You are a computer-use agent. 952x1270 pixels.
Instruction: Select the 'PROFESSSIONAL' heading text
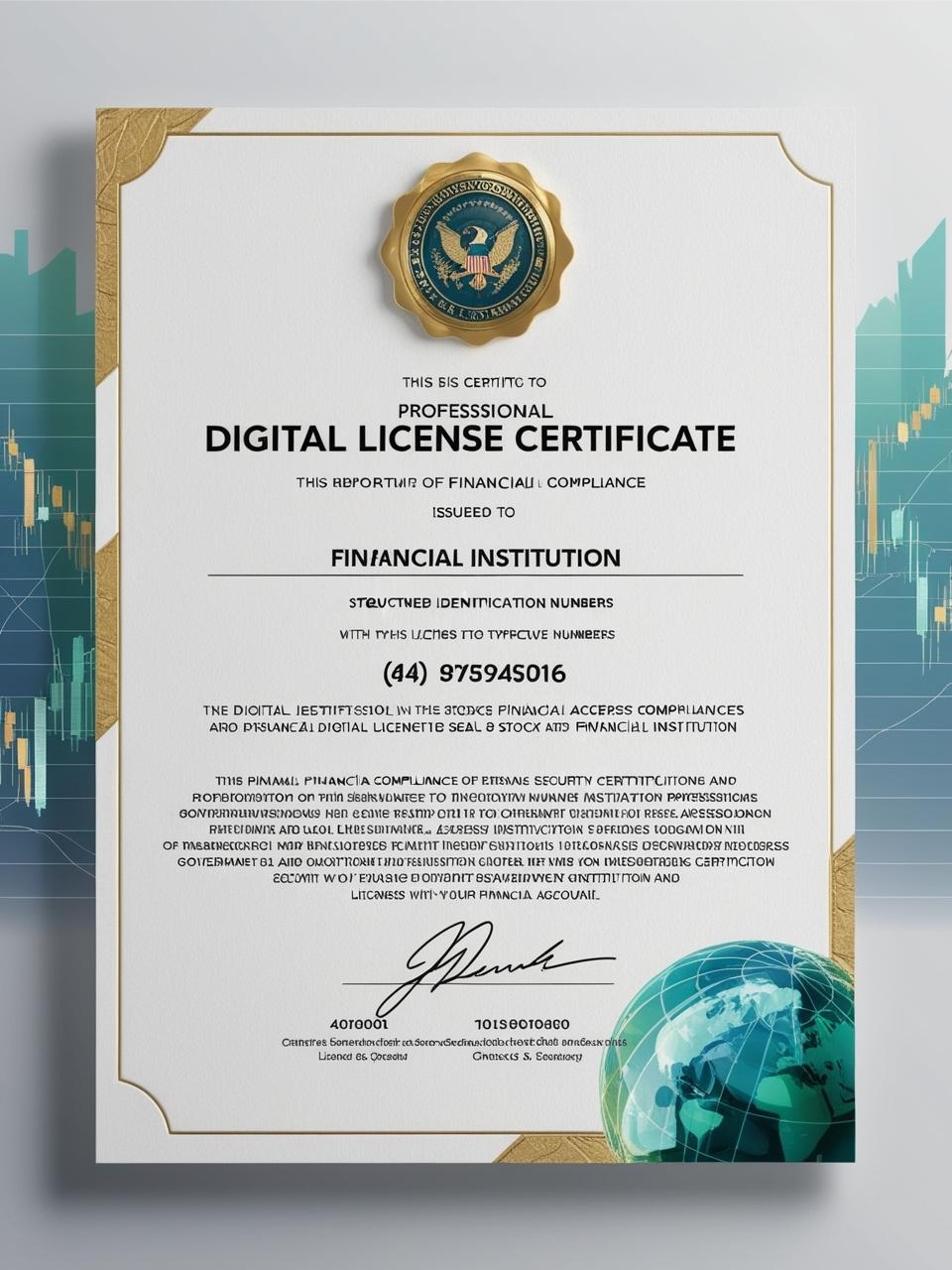pyautogui.click(x=475, y=409)
